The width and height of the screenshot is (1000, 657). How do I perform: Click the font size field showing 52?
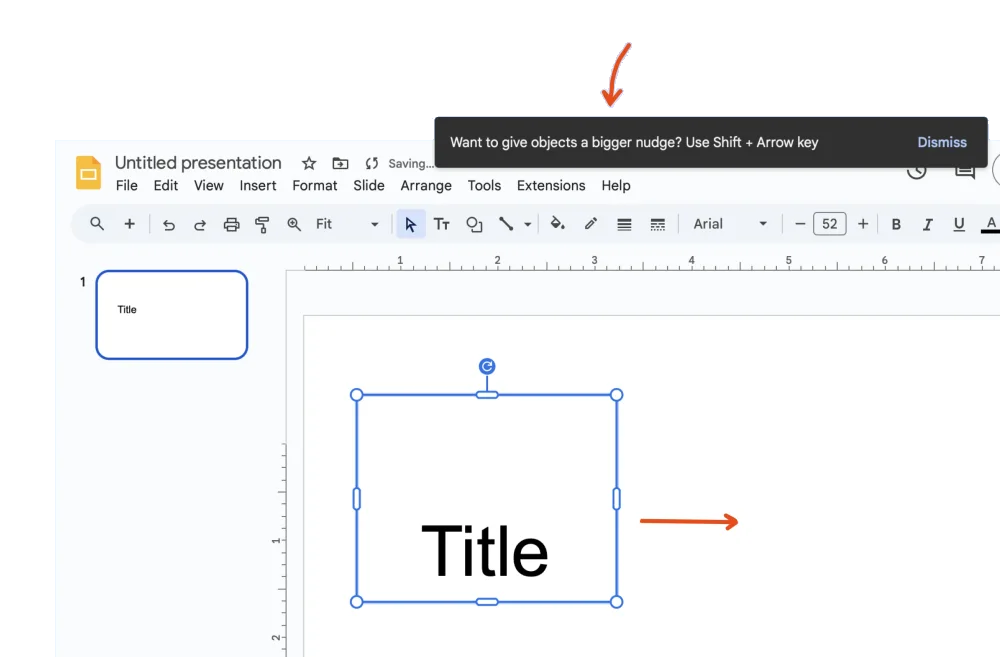tap(830, 224)
